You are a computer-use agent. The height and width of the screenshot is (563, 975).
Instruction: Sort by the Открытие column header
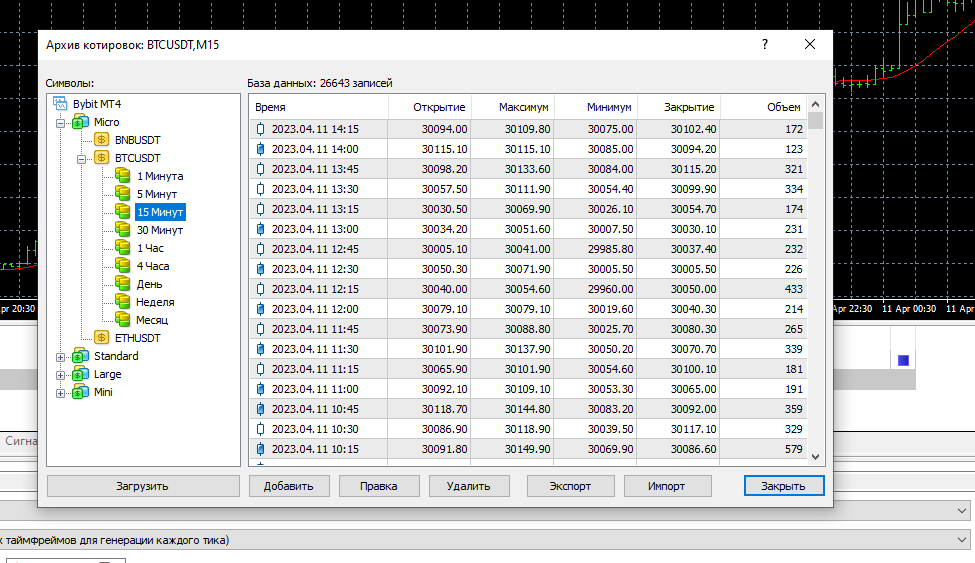click(430, 107)
